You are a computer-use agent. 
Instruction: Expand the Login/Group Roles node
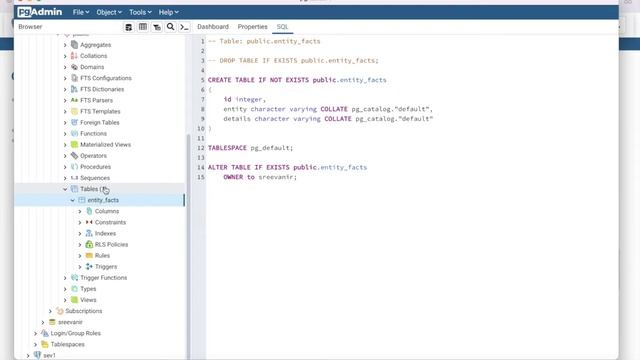point(36,333)
